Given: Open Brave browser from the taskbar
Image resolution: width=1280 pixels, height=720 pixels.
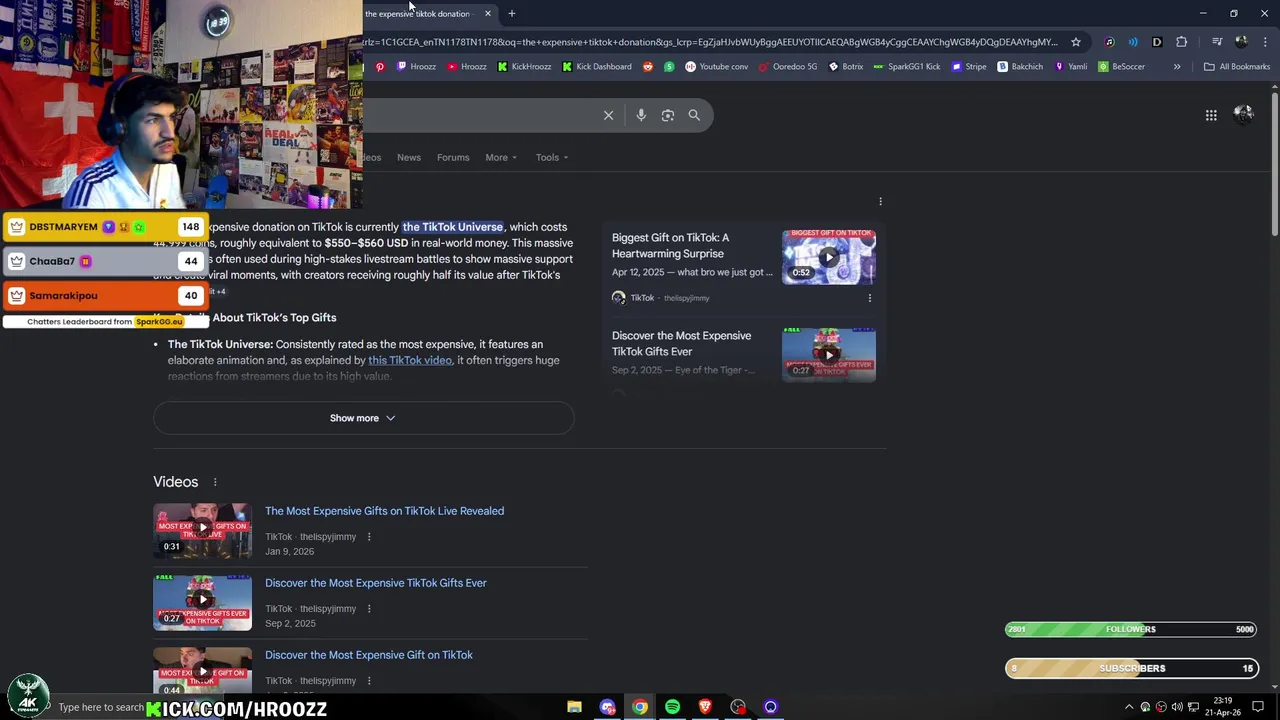Looking at the screenshot, I should tap(705, 707).
